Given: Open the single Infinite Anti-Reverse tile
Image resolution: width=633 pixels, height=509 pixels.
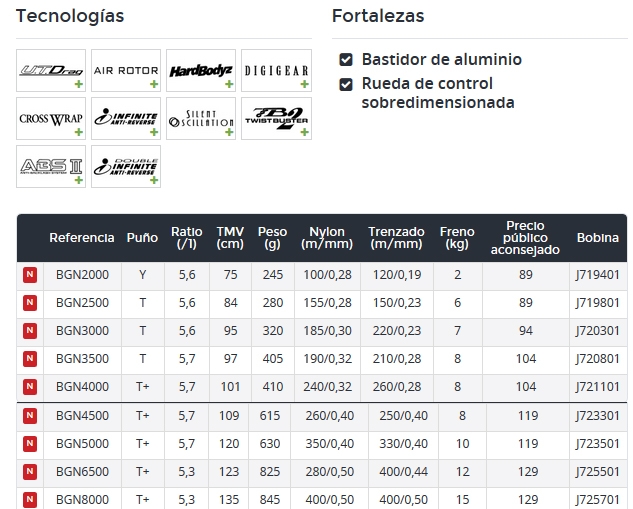Looking at the screenshot, I should pos(126,119).
